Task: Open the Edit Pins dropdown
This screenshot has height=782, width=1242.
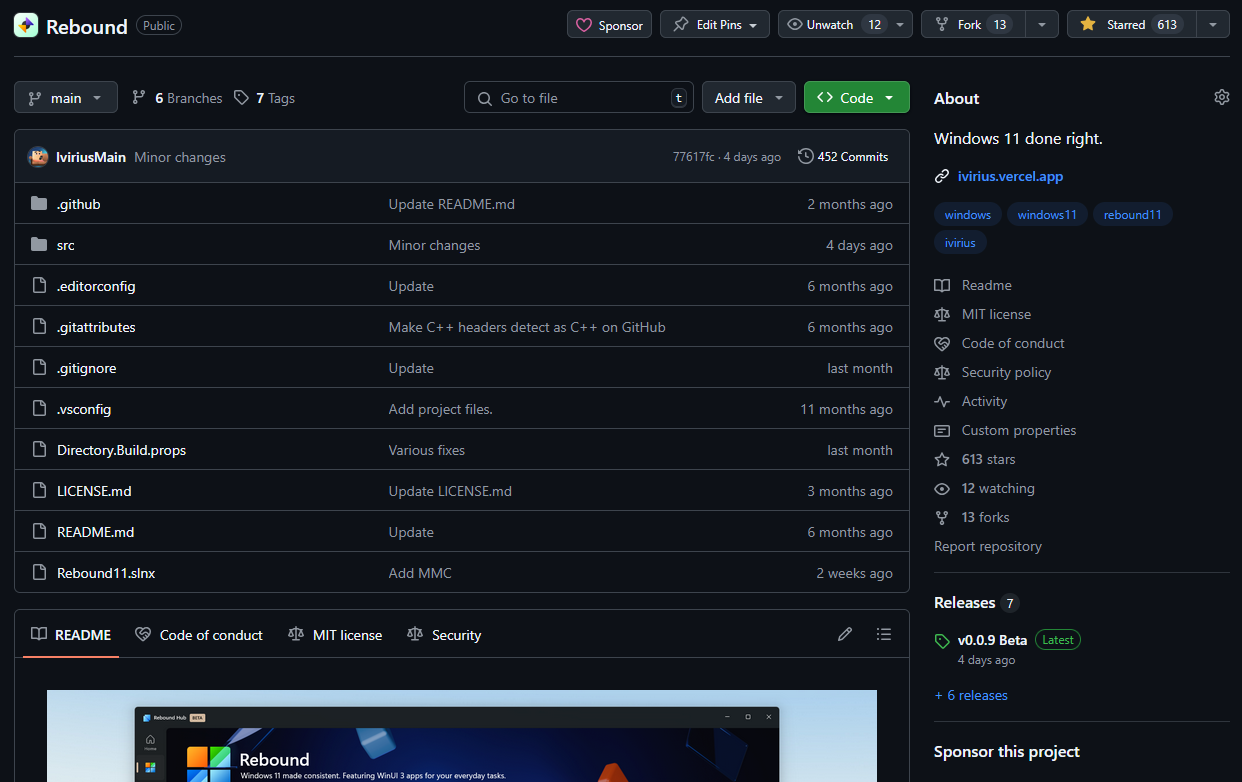Action: pos(715,24)
